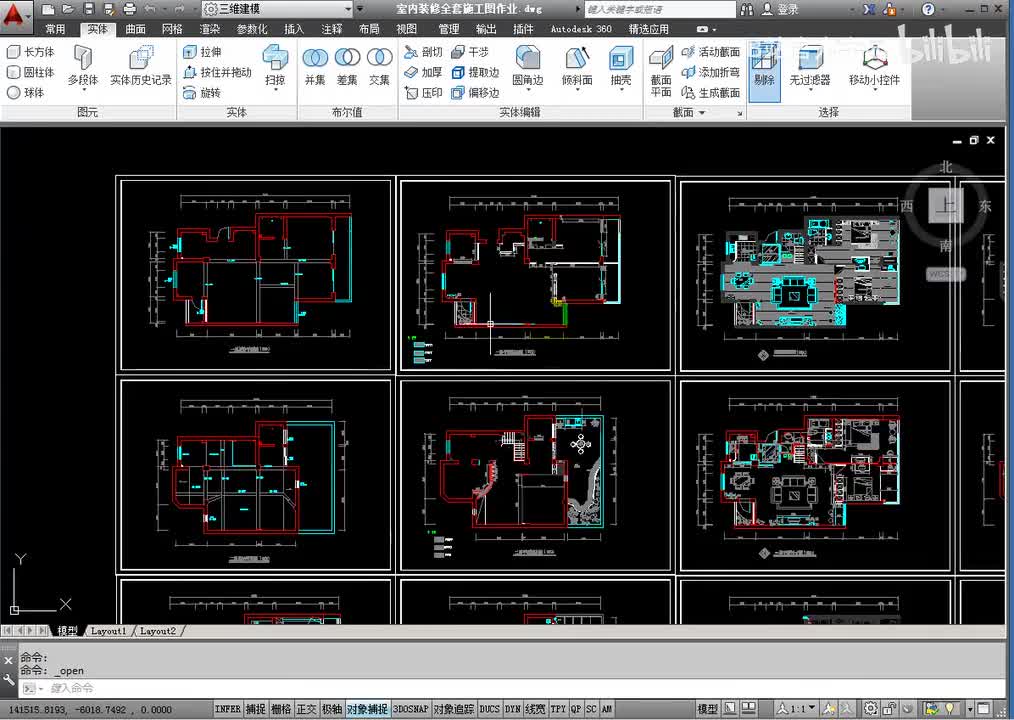The height and width of the screenshot is (720, 1014).
Task: Click the Sign In (登录) button
Action: point(780,9)
